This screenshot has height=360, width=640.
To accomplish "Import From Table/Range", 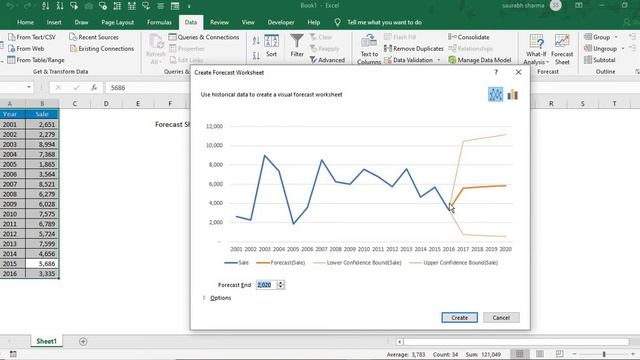I will pyautogui.click(x=36, y=60).
